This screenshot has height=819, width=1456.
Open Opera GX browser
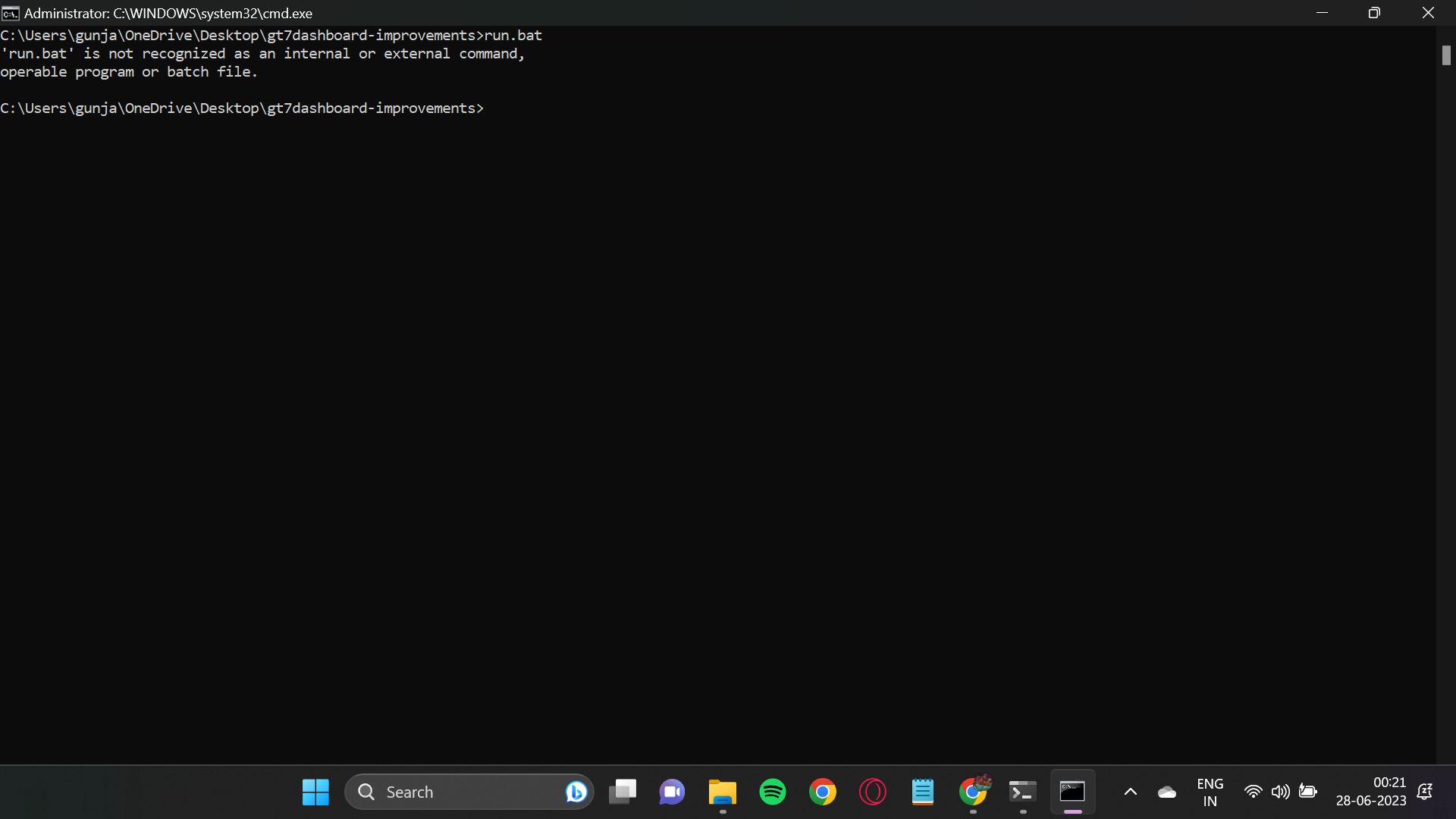tap(872, 791)
